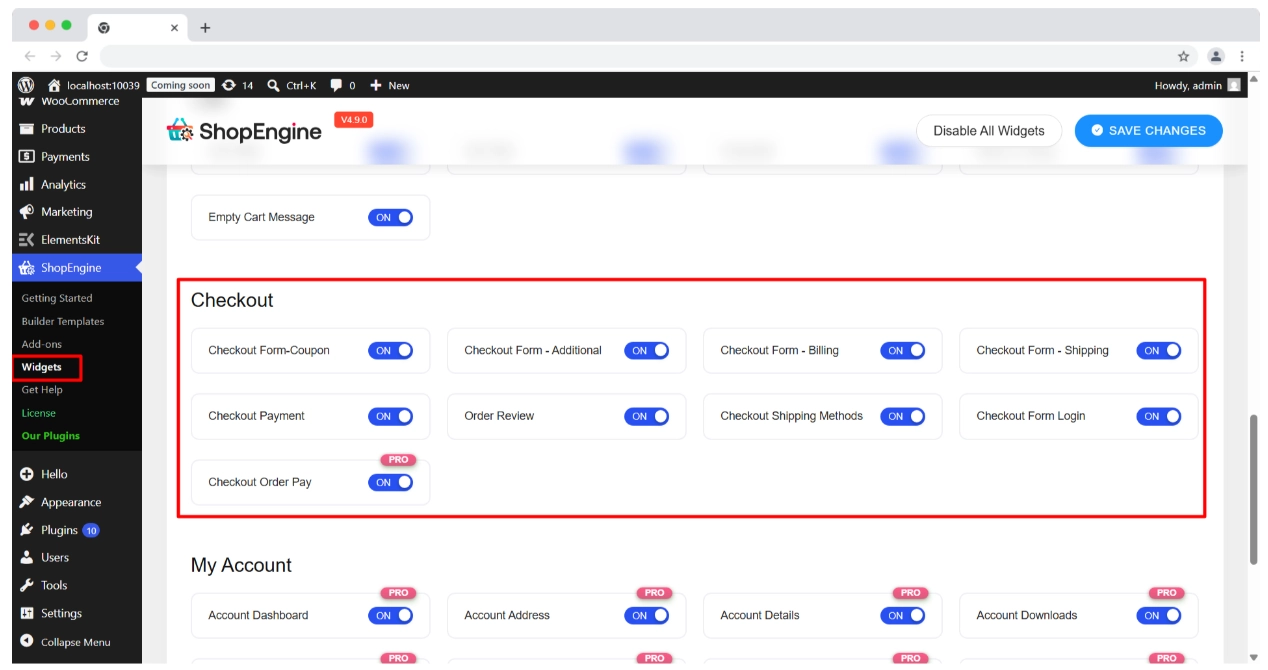Toggle the Account Address switch
Viewport: 1268px width, 670px height.
click(x=646, y=615)
